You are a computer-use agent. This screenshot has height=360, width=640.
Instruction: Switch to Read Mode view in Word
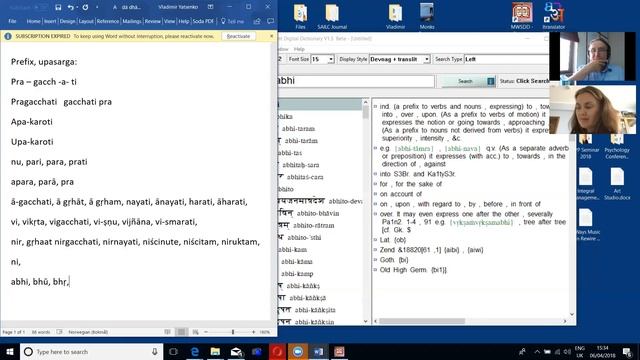[167, 332]
